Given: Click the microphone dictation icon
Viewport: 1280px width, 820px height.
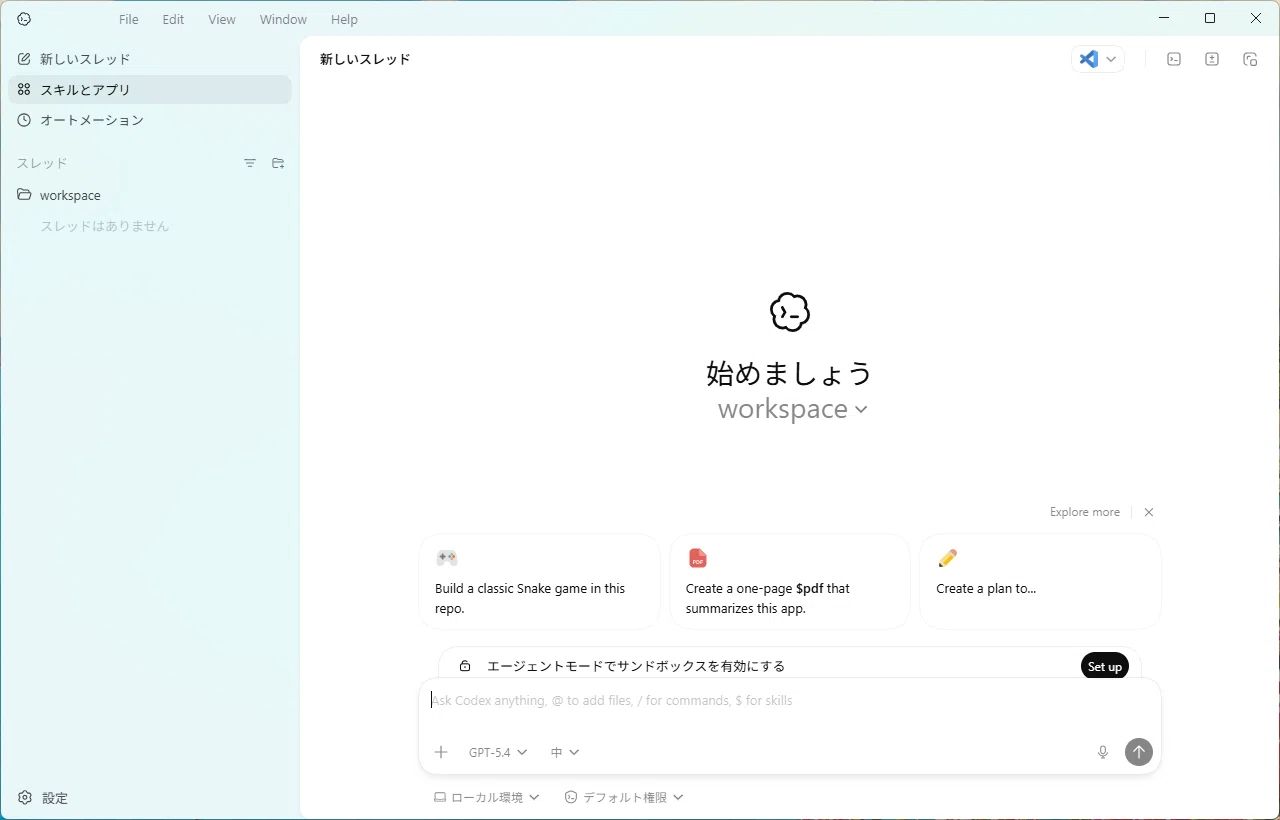Looking at the screenshot, I should [x=1103, y=752].
